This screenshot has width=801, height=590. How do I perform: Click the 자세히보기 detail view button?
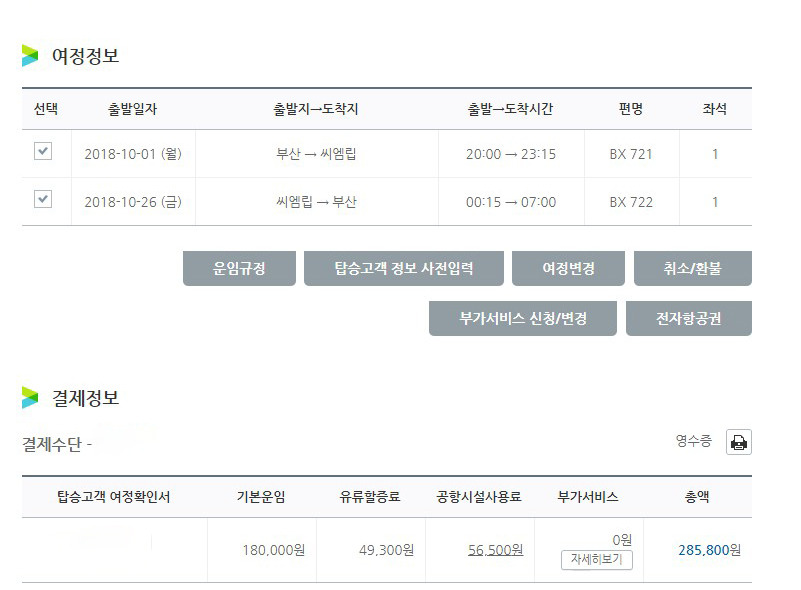pos(597,561)
